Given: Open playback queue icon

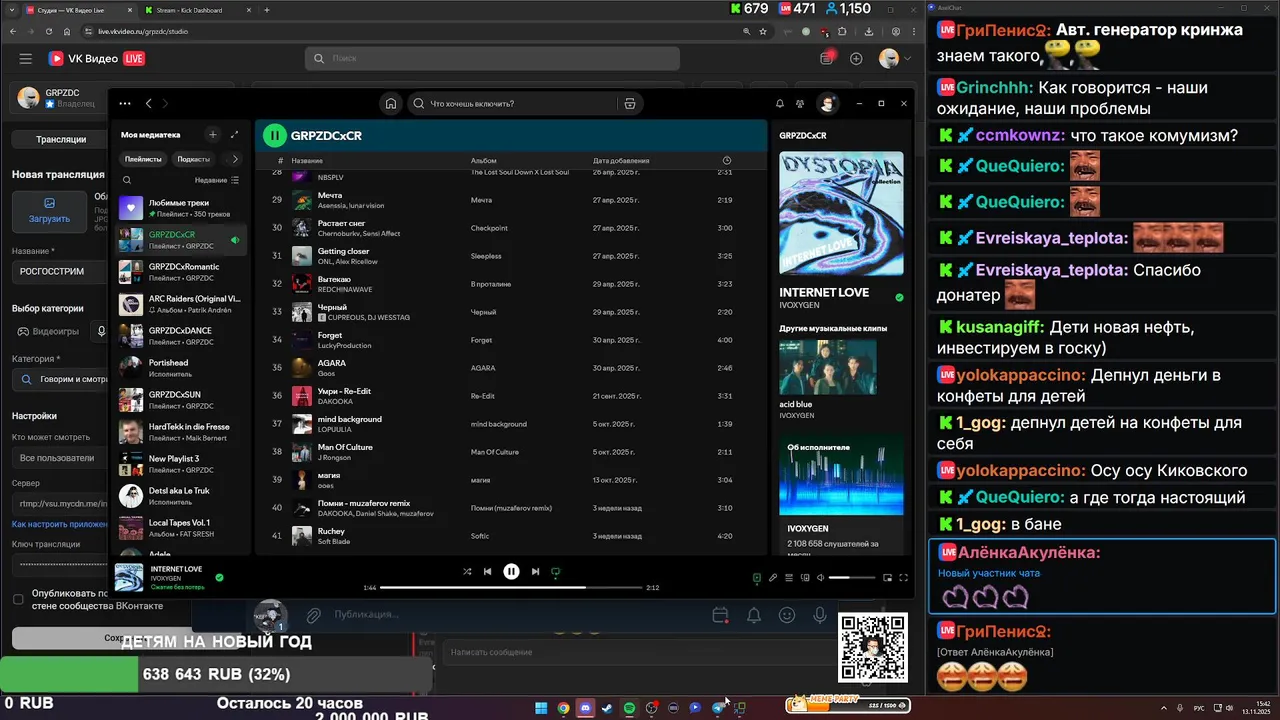Looking at the screenshot, I should pyautogui.click(x=789, y=577).
